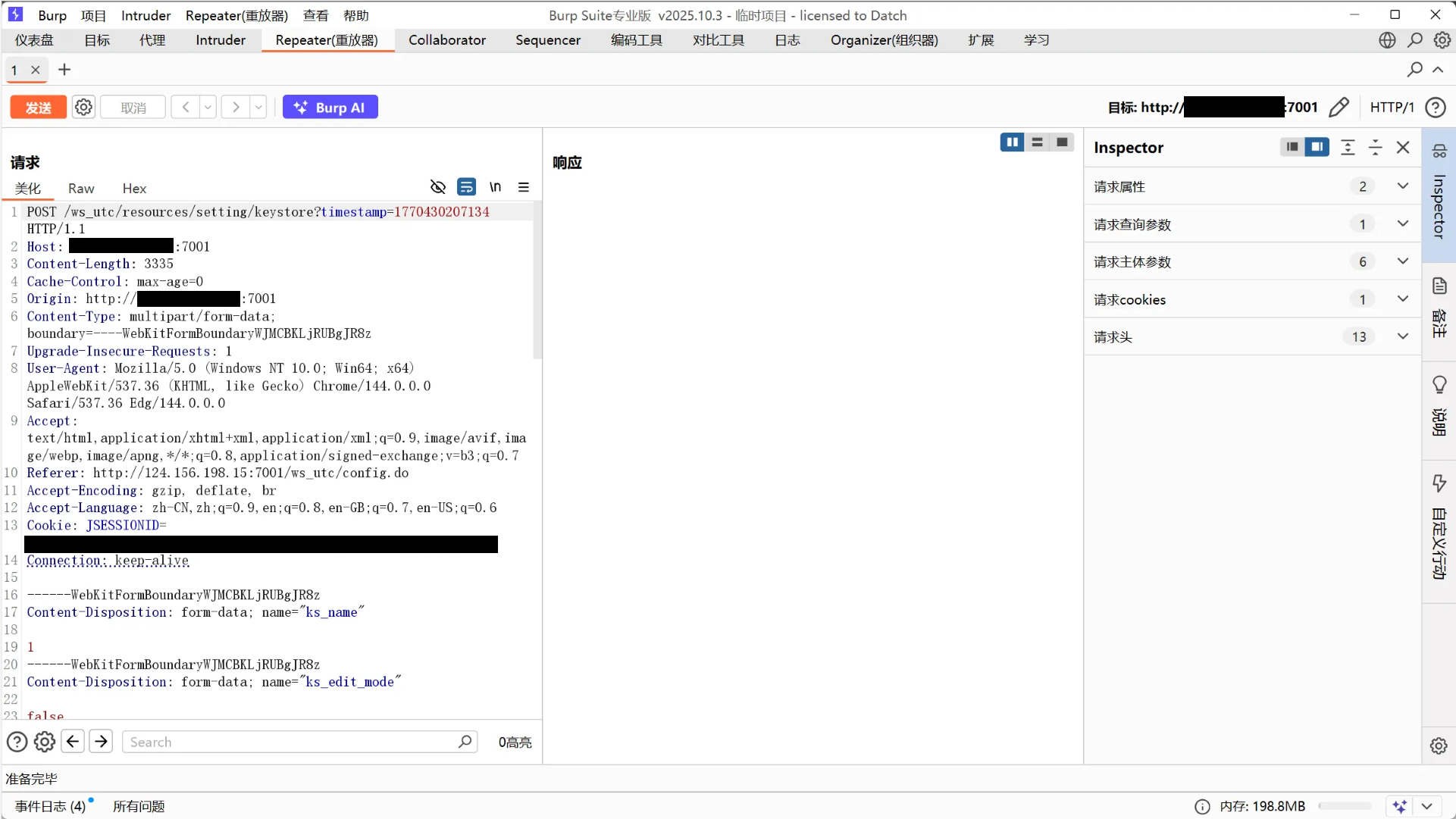
Task: Focus the request Search field
Action: (299, 742)
